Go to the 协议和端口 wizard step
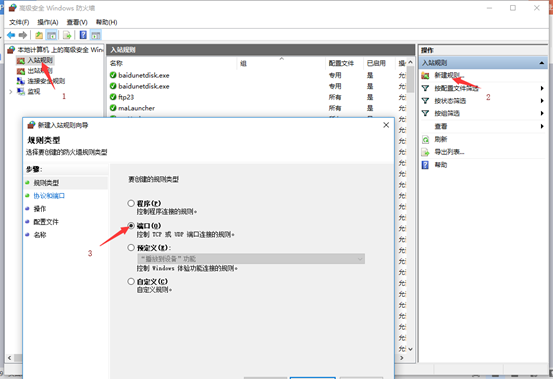Viewport: 553px width, 379px height. coord(49,196)
